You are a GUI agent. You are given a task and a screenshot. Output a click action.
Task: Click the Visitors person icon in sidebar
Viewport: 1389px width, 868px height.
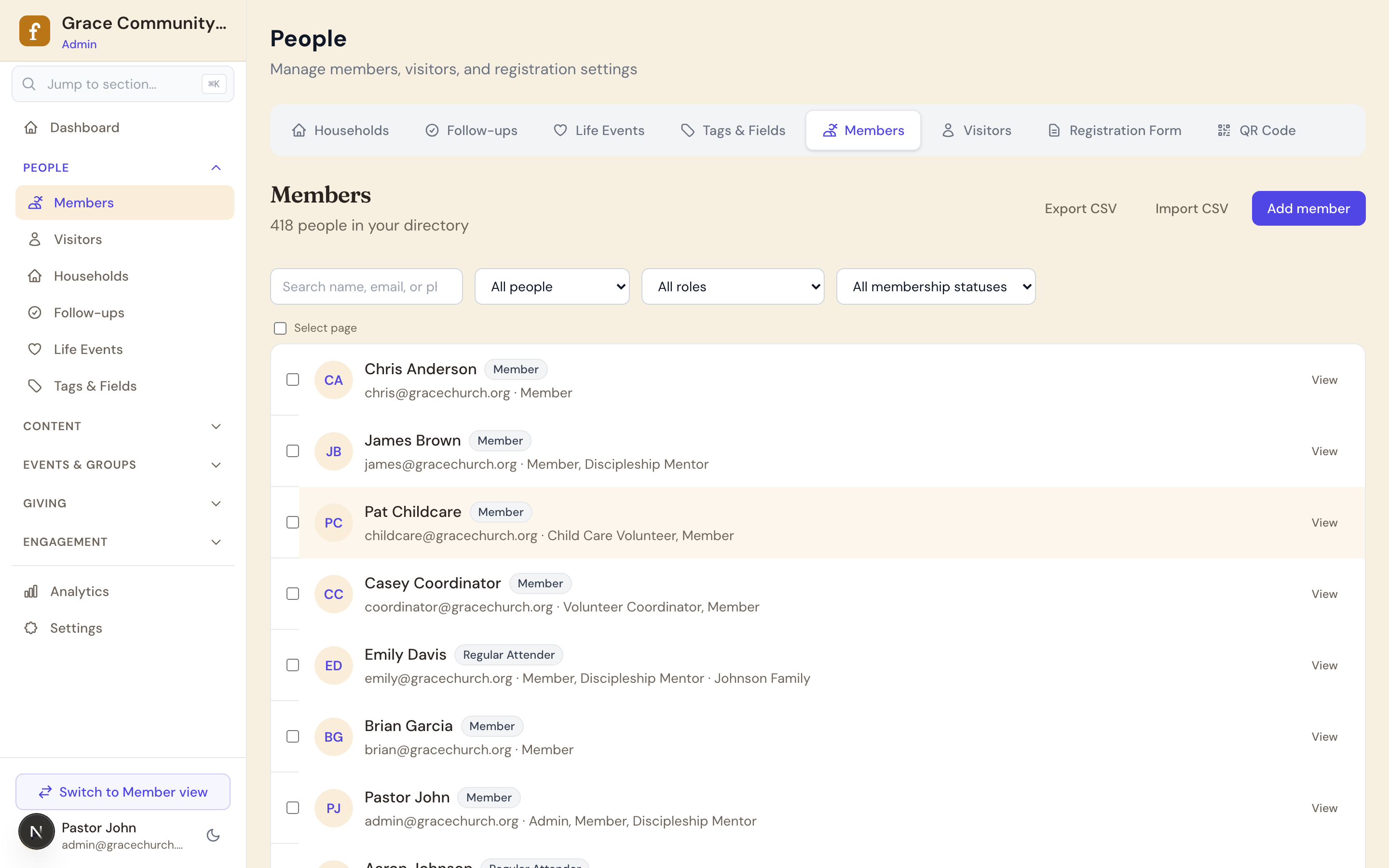35,239
